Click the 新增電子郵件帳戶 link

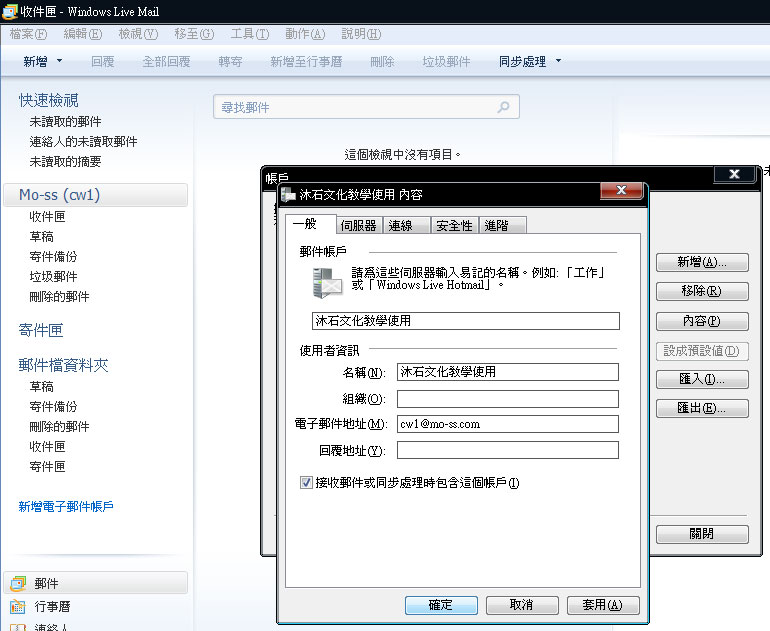pos(66,506)
